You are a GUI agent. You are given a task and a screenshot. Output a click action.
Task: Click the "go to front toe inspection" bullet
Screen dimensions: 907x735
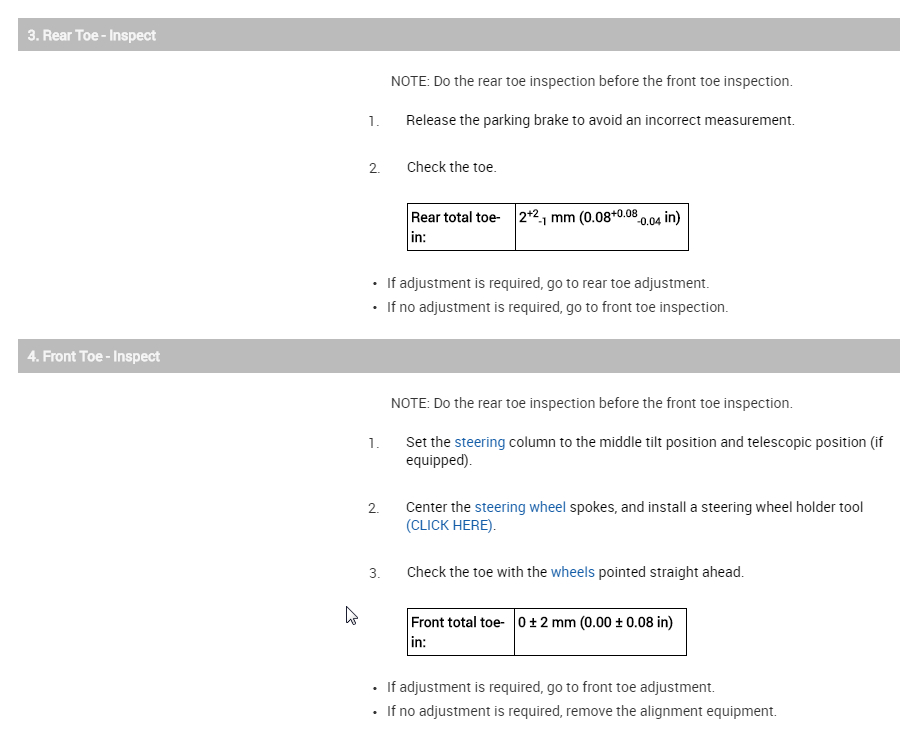pos(557,307)
